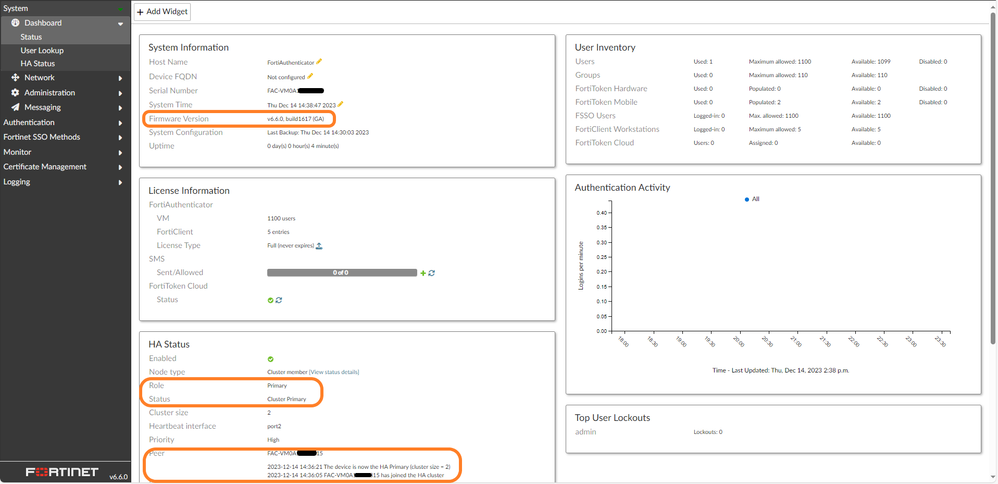Click FortiToken Cloud green check status icon
The image size is (998, 484).
tap(271, 300)
